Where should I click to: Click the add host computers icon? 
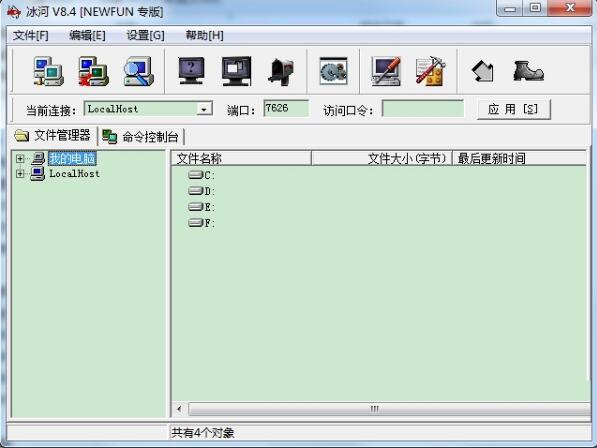pos(48,71)
